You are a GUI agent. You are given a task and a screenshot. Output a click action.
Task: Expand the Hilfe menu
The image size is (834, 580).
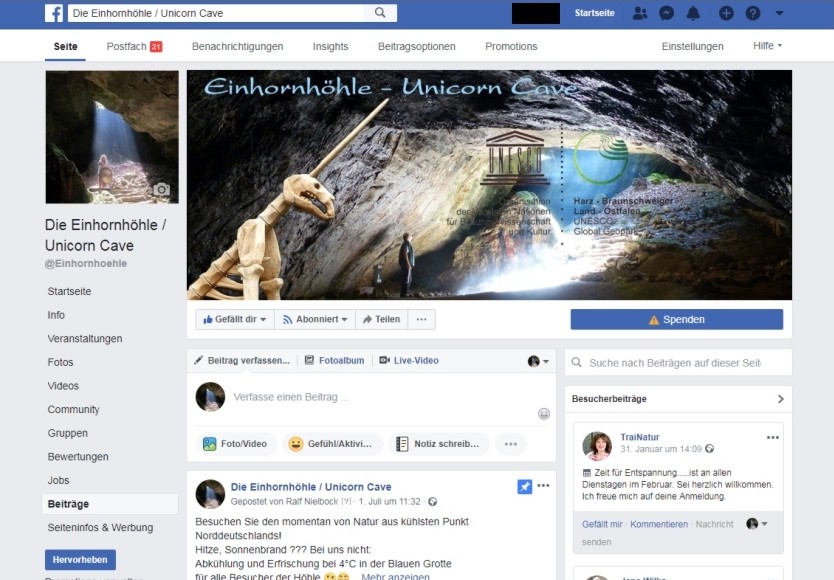pos(767,46)
